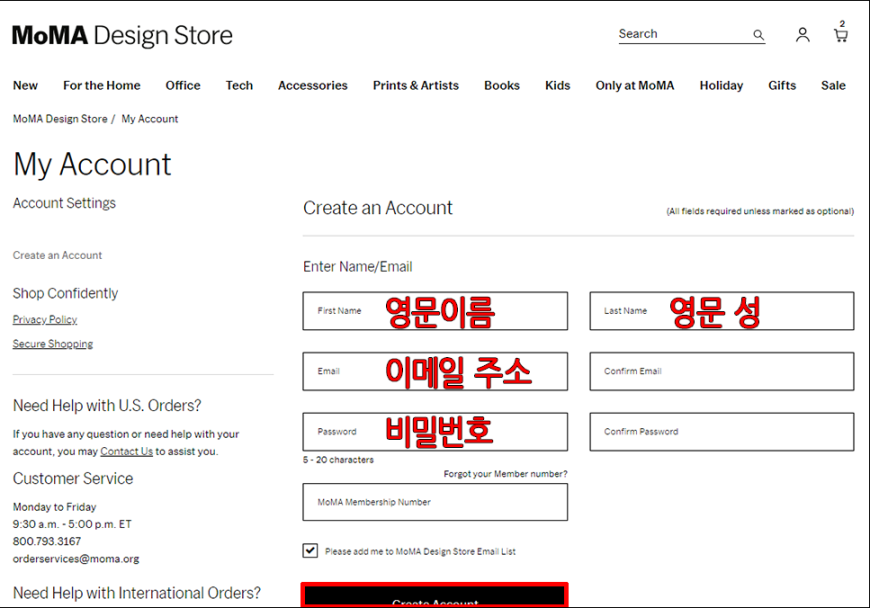870x608 pixels.
Task: Click the Email field
Action: pos(435,371)
